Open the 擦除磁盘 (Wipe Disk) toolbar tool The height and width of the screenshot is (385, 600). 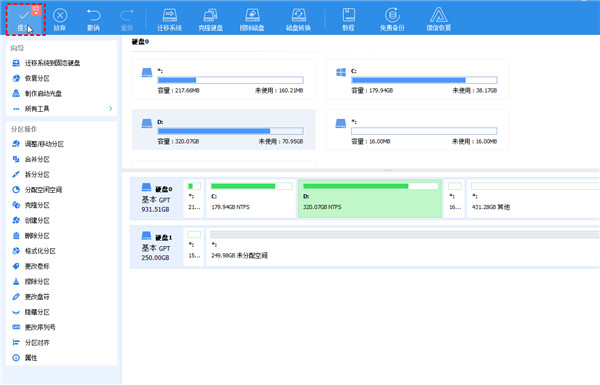[x=252, y=19]
